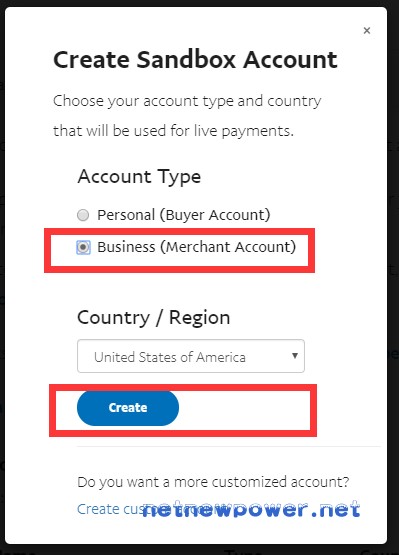399x555 pixels.
Task: Click the 'Choose your account type and country' text
Action: (x=187, y=102)
